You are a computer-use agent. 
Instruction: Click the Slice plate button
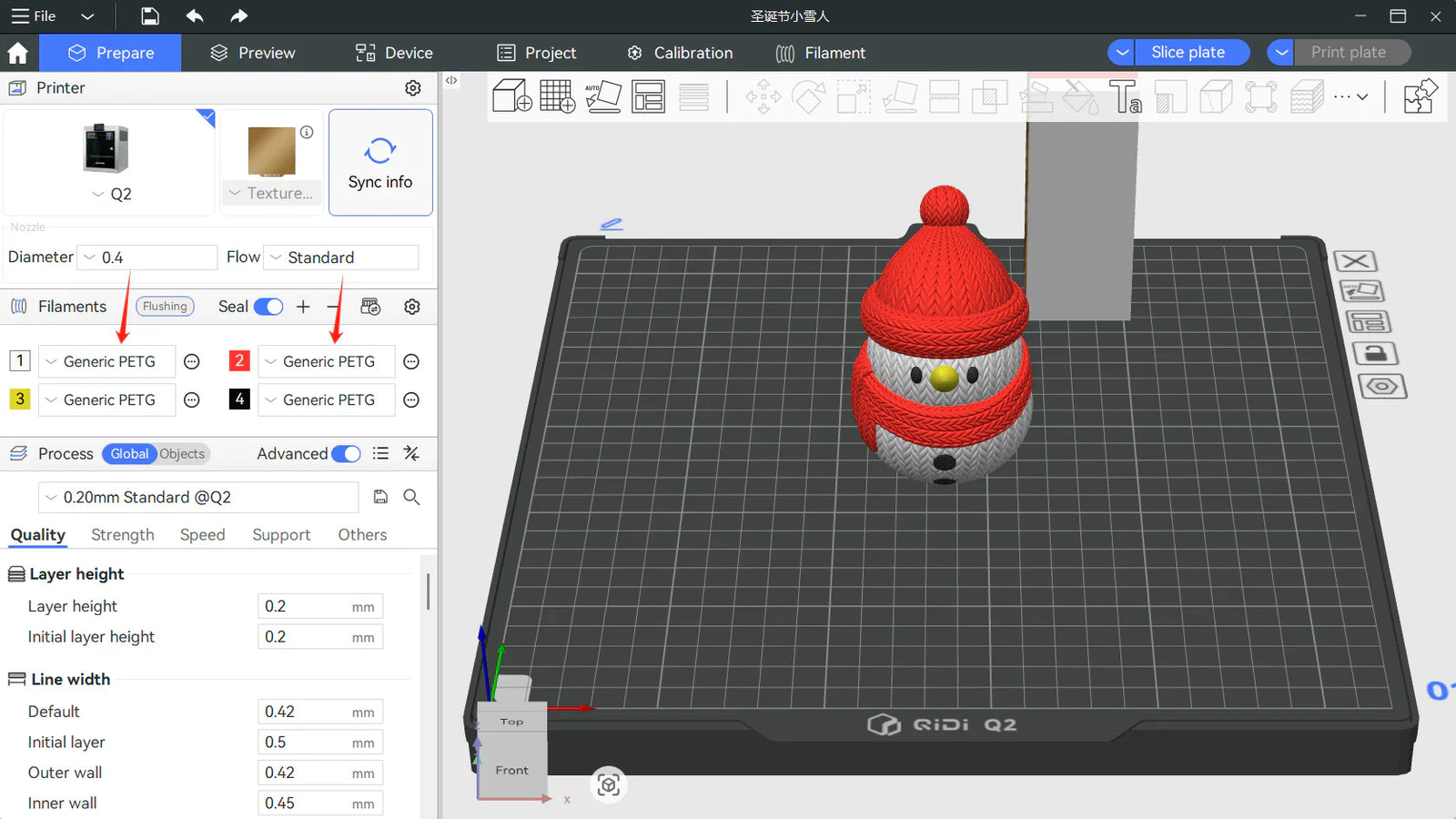[1190, 52]
